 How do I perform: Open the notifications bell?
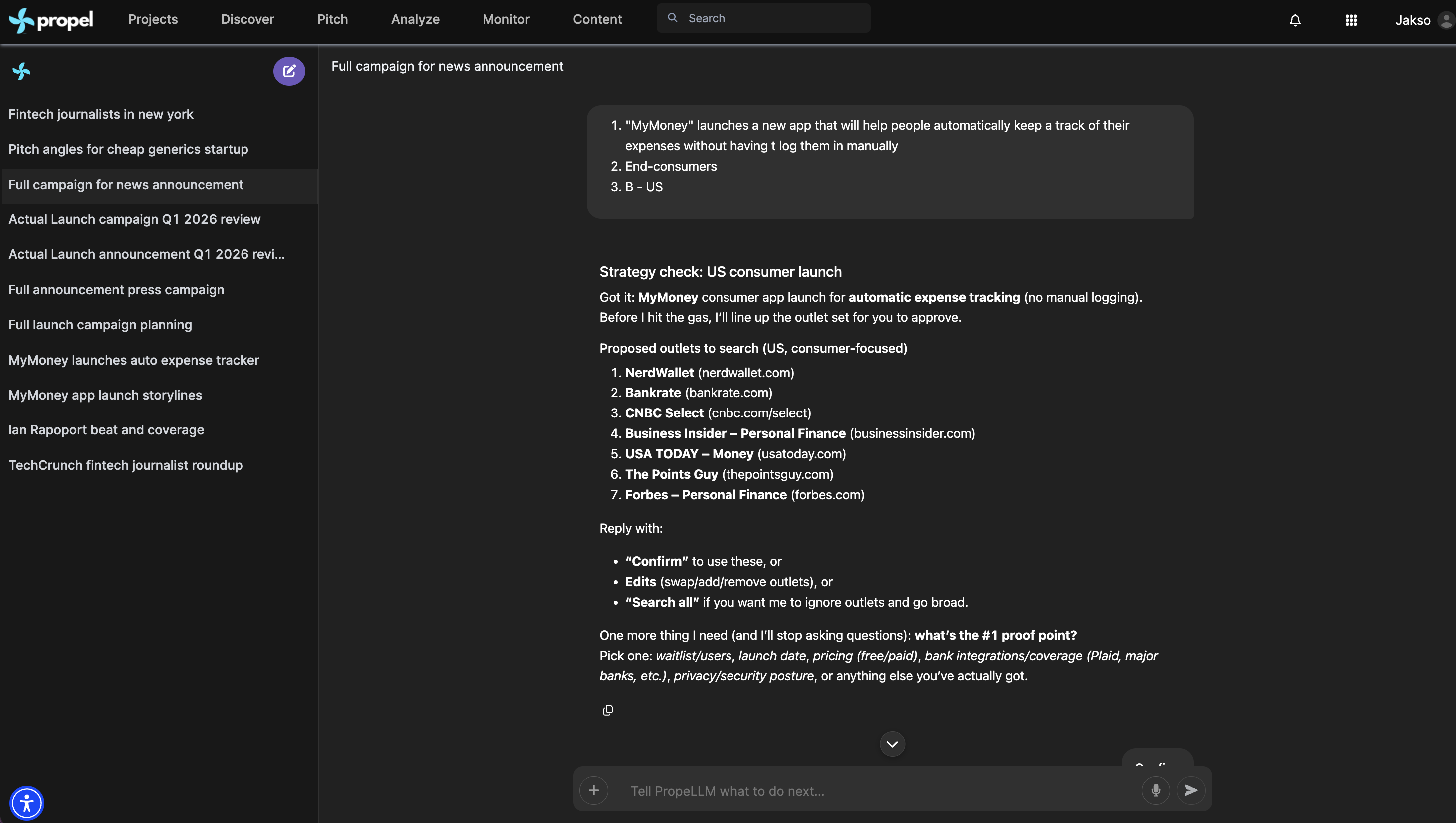coord(1295,20)
